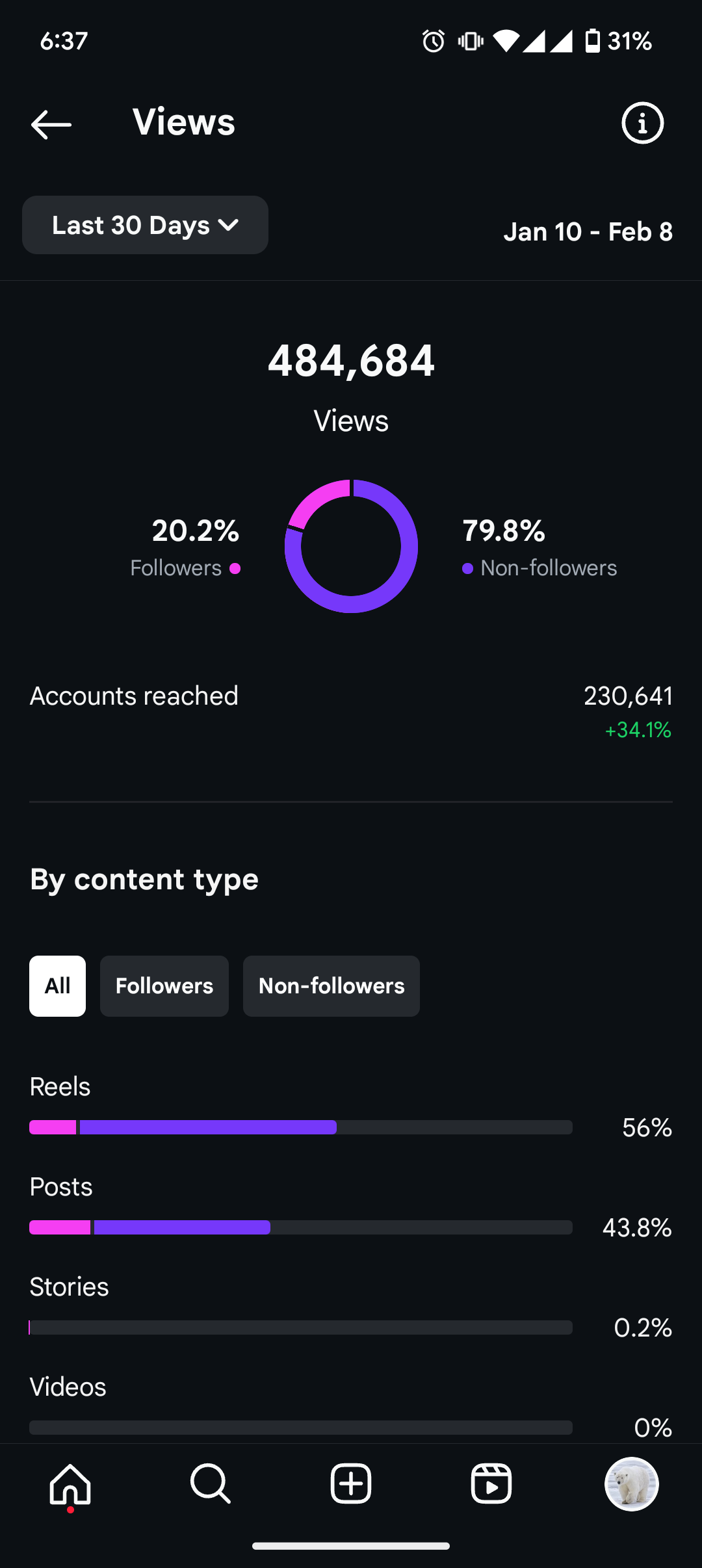Viewport: 702px width, 1568px height.
Task: Go to the Home tab icon
Action: pyautogui.click(x=70, y=1485)
